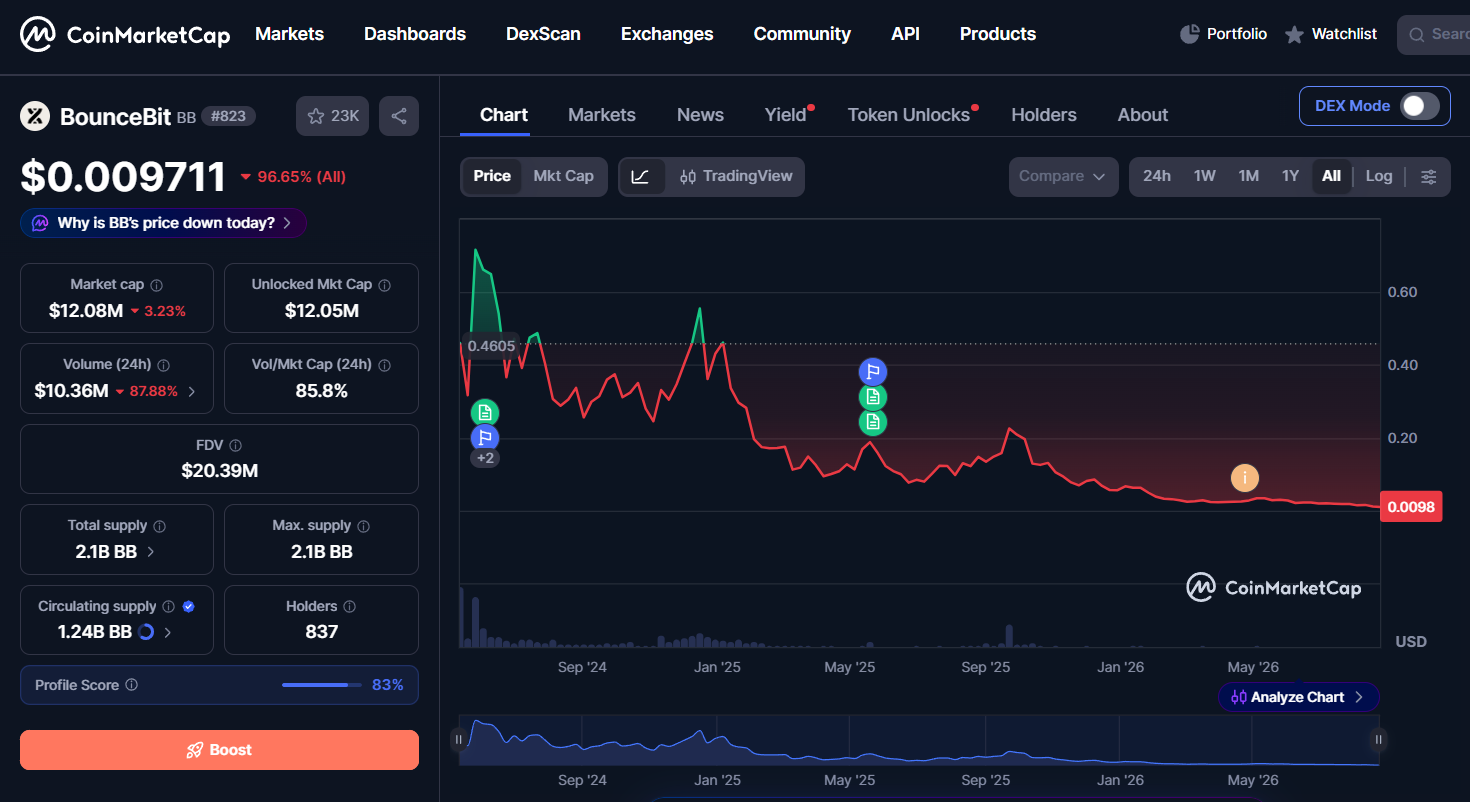Image resolution: width=1470 pixels, height=802 pixels.
Task: Select the Price view toggle
Action: pyautogui.click(x=492, y=177)
